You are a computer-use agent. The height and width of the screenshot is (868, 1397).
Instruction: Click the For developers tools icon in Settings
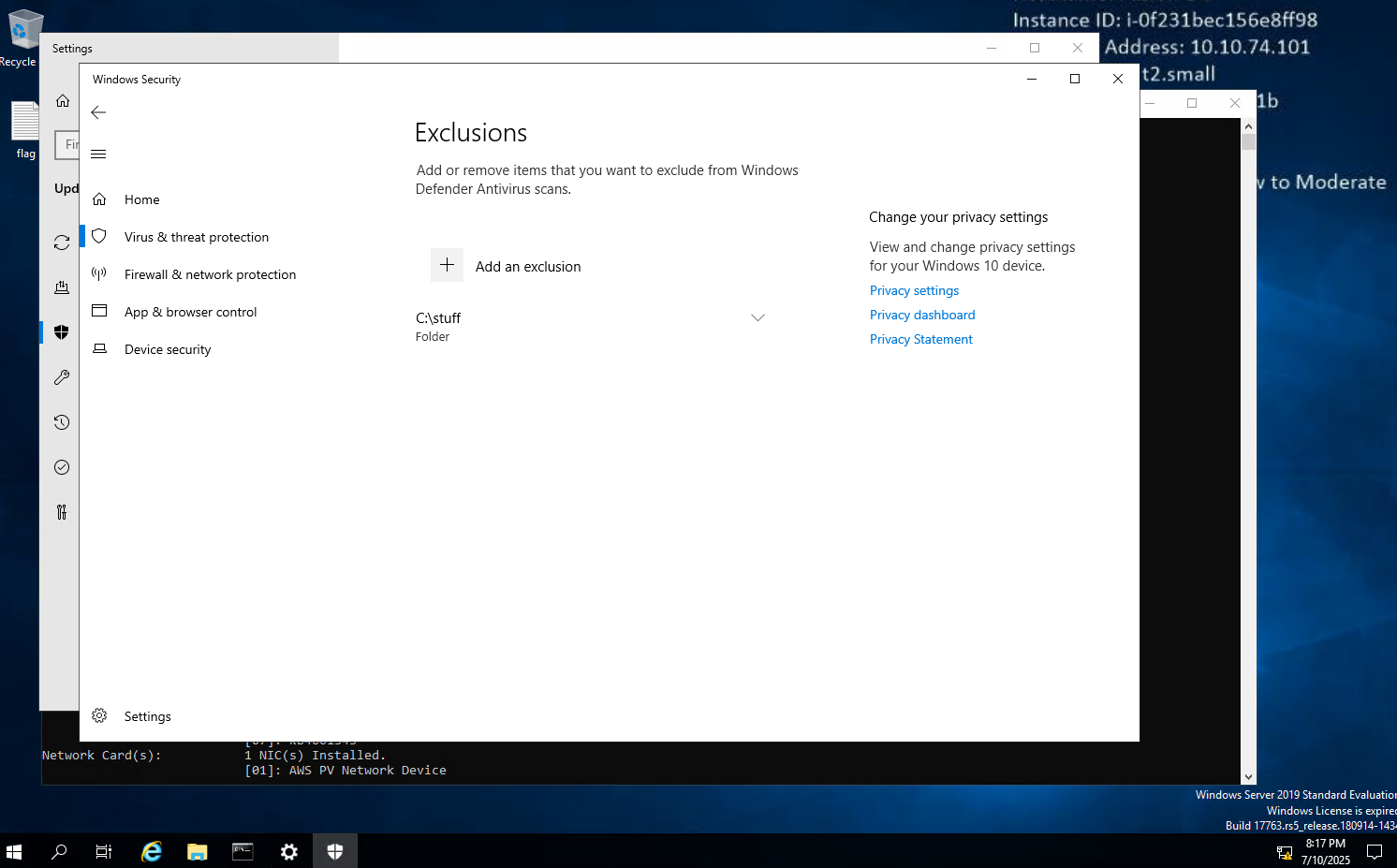point(62,512)
